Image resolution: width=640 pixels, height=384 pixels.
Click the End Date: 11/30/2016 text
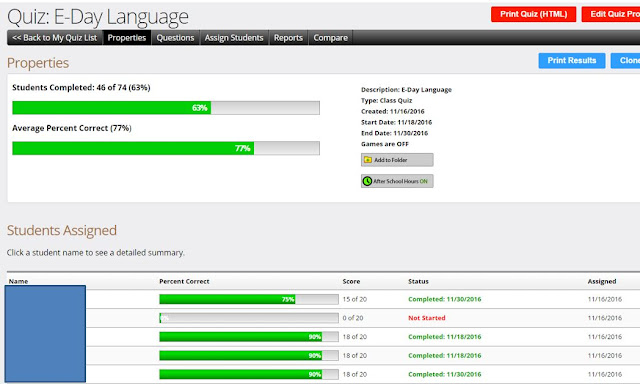(x=395, y=133)
